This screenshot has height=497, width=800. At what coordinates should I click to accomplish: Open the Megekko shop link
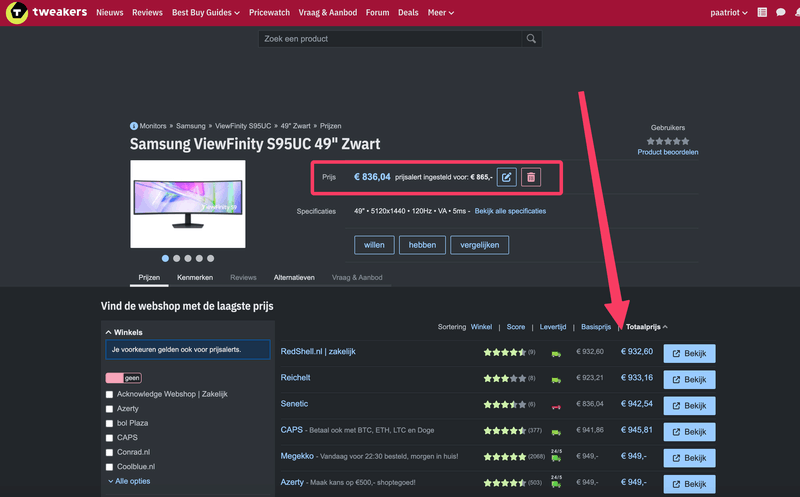pyautogui.click(x=297, y=456)
